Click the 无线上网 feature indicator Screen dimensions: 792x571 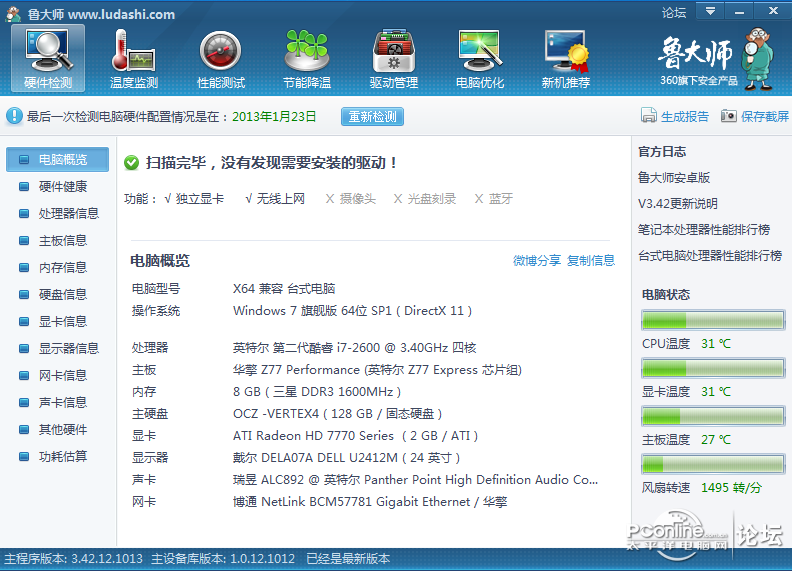(275, 199)
